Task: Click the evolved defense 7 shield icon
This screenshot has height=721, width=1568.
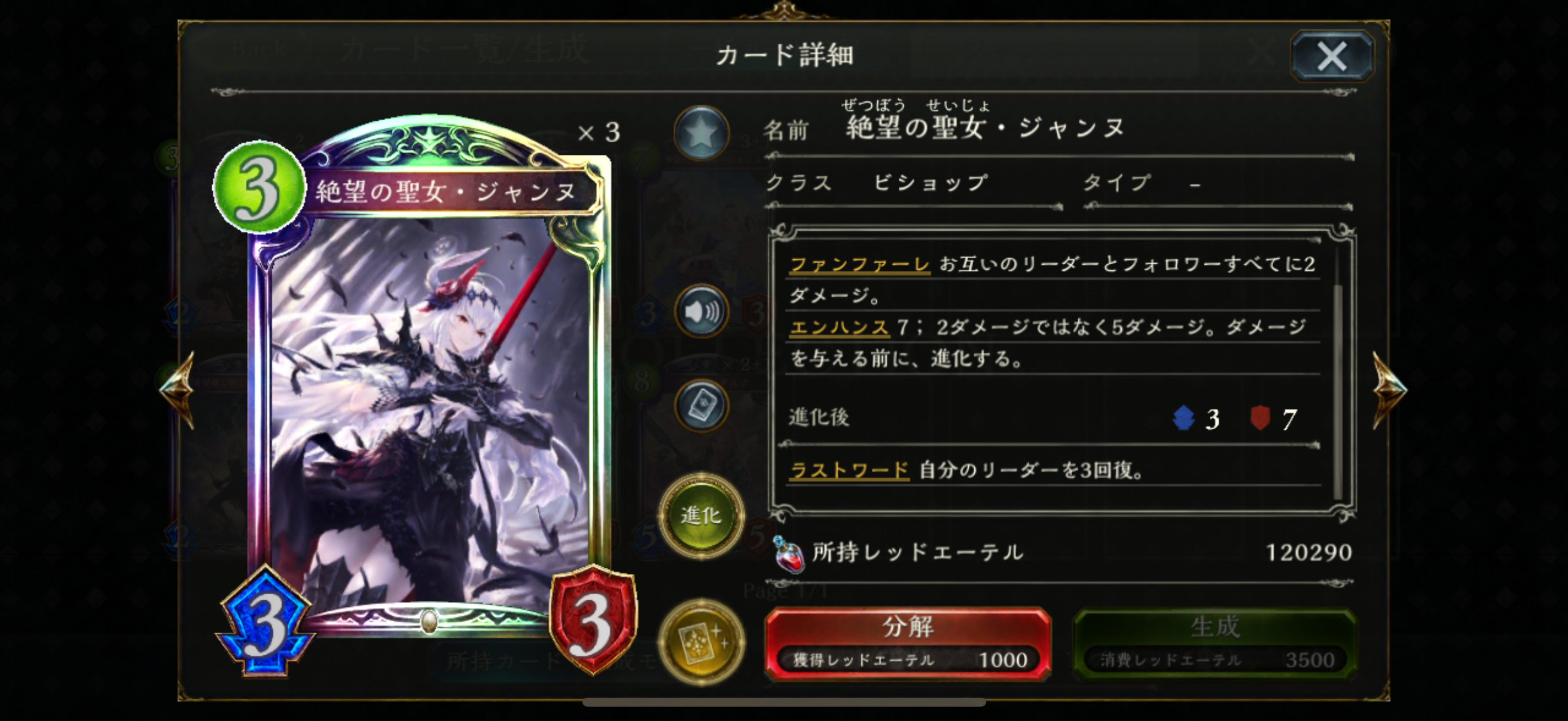Action: tap(1259, 418)
